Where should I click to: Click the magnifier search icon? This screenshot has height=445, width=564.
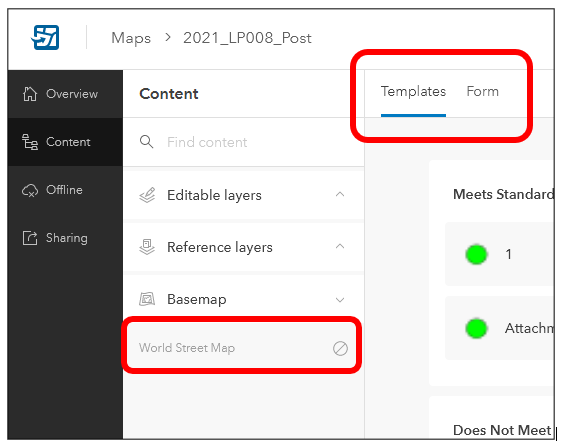tap(146, 142)
